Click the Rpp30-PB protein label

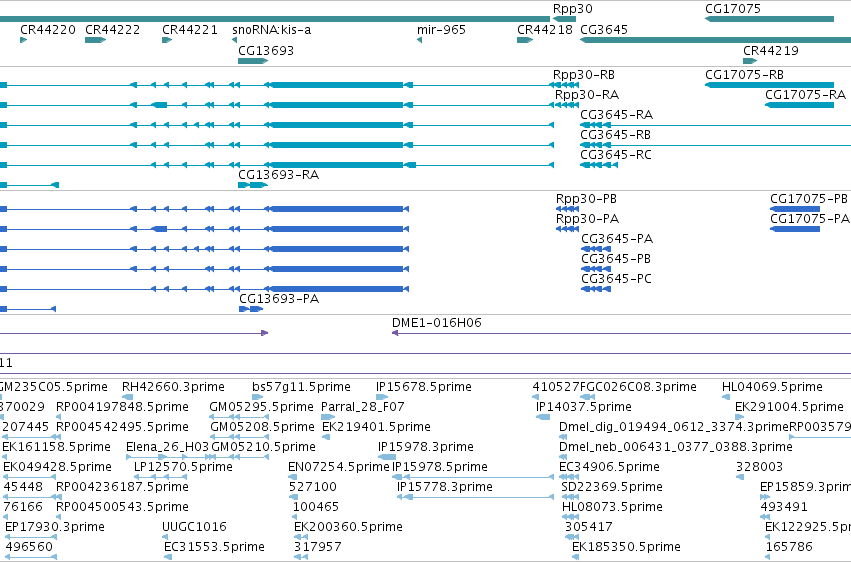tap(586, 199)
